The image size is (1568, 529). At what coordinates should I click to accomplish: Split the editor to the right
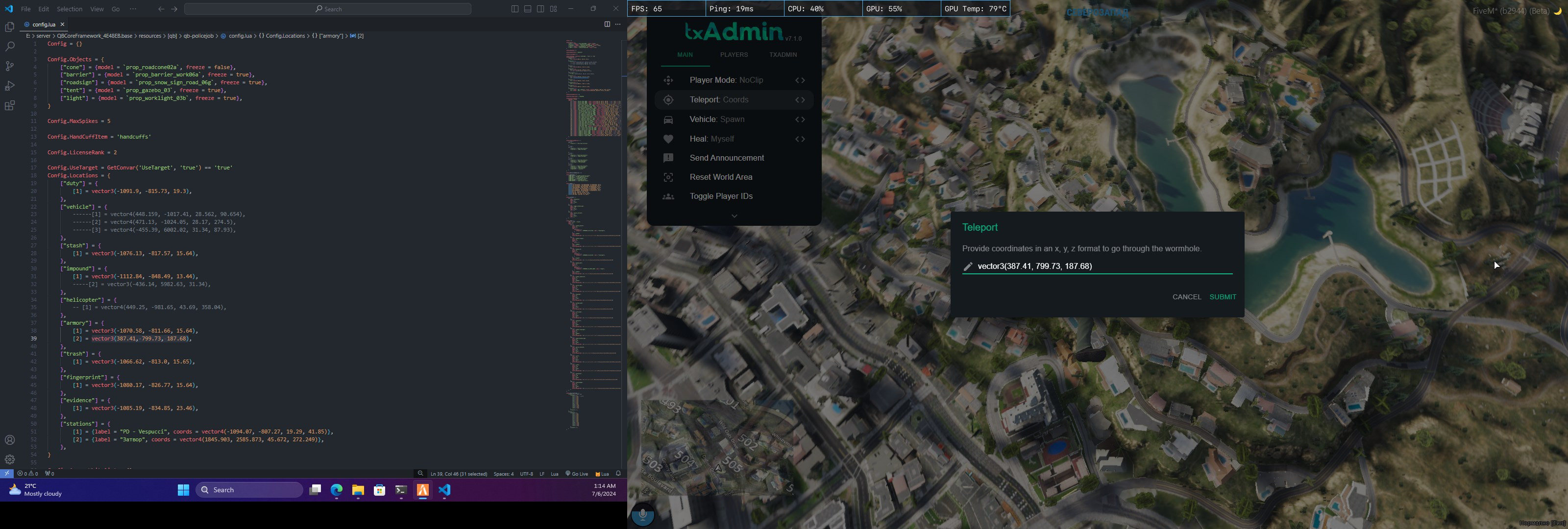coord(607,24)
